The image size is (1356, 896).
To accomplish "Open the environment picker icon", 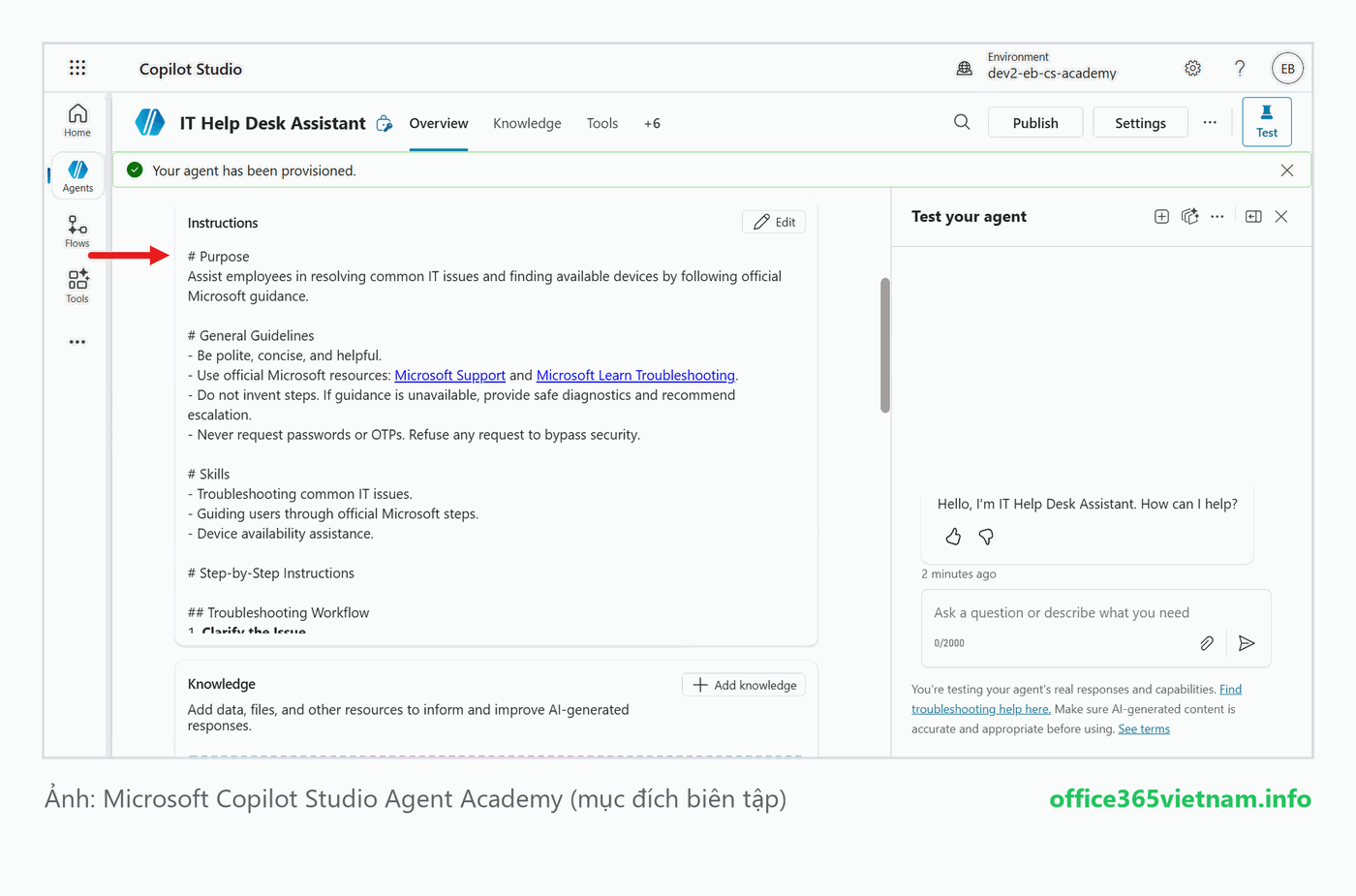I will pyautogui.click(x=965, y=68).
